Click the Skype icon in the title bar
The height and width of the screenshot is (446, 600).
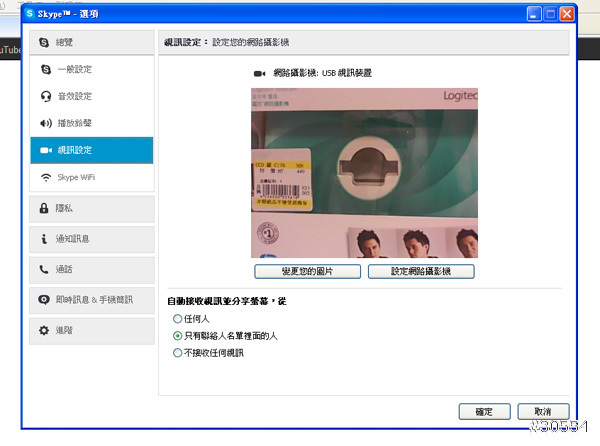point(30,14)
